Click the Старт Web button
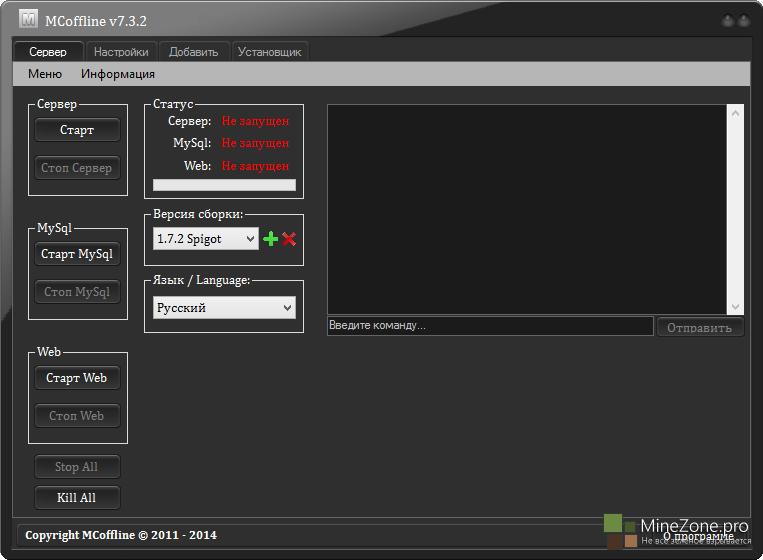763x560 pixels. (x=77, y=378)
